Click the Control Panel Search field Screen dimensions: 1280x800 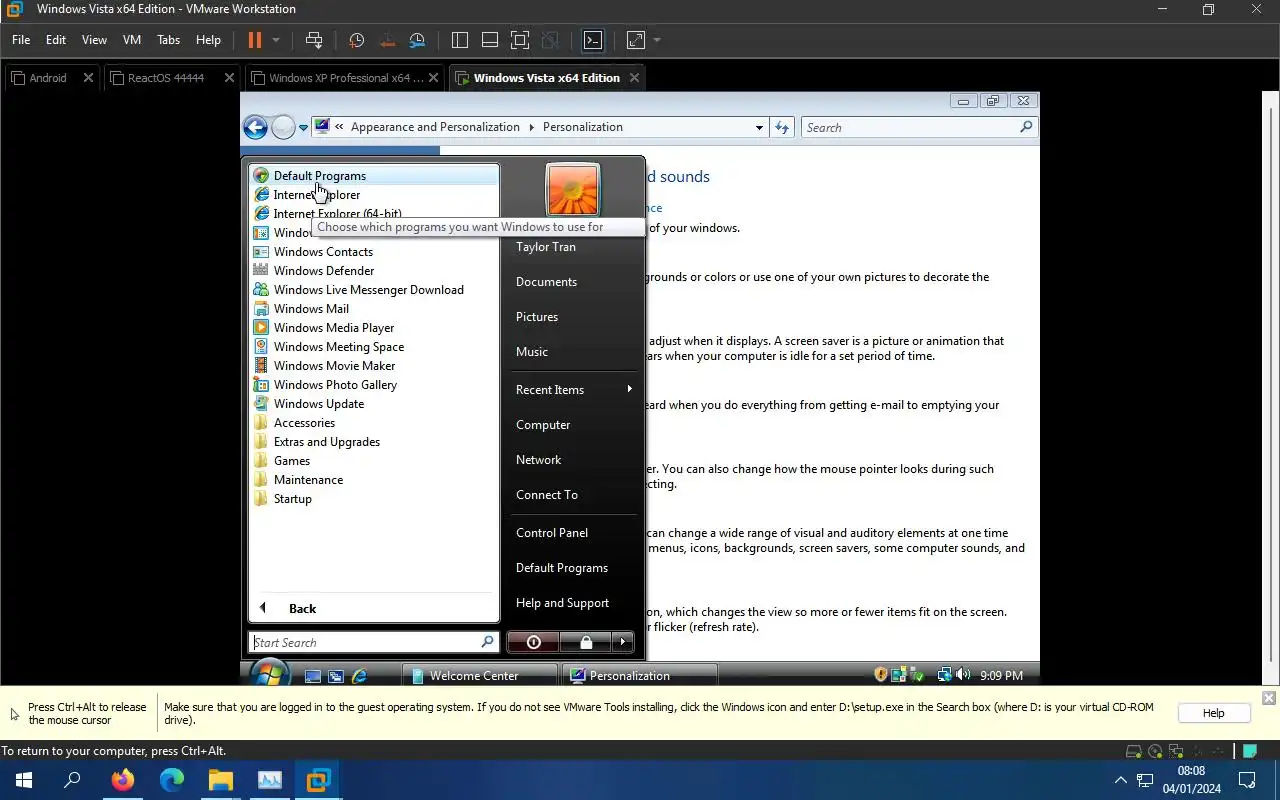(x=919, y=127)
